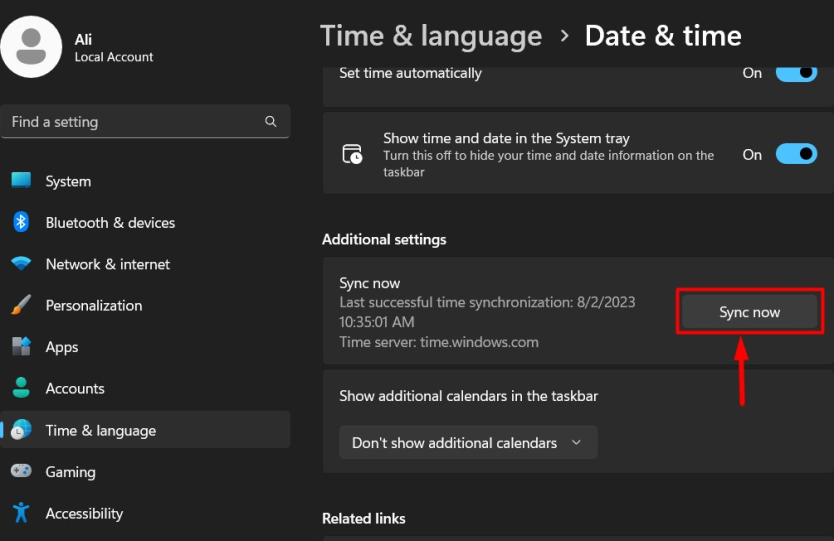Click the Gaming controller icon
834x541 pixels.
pos(21,471)
